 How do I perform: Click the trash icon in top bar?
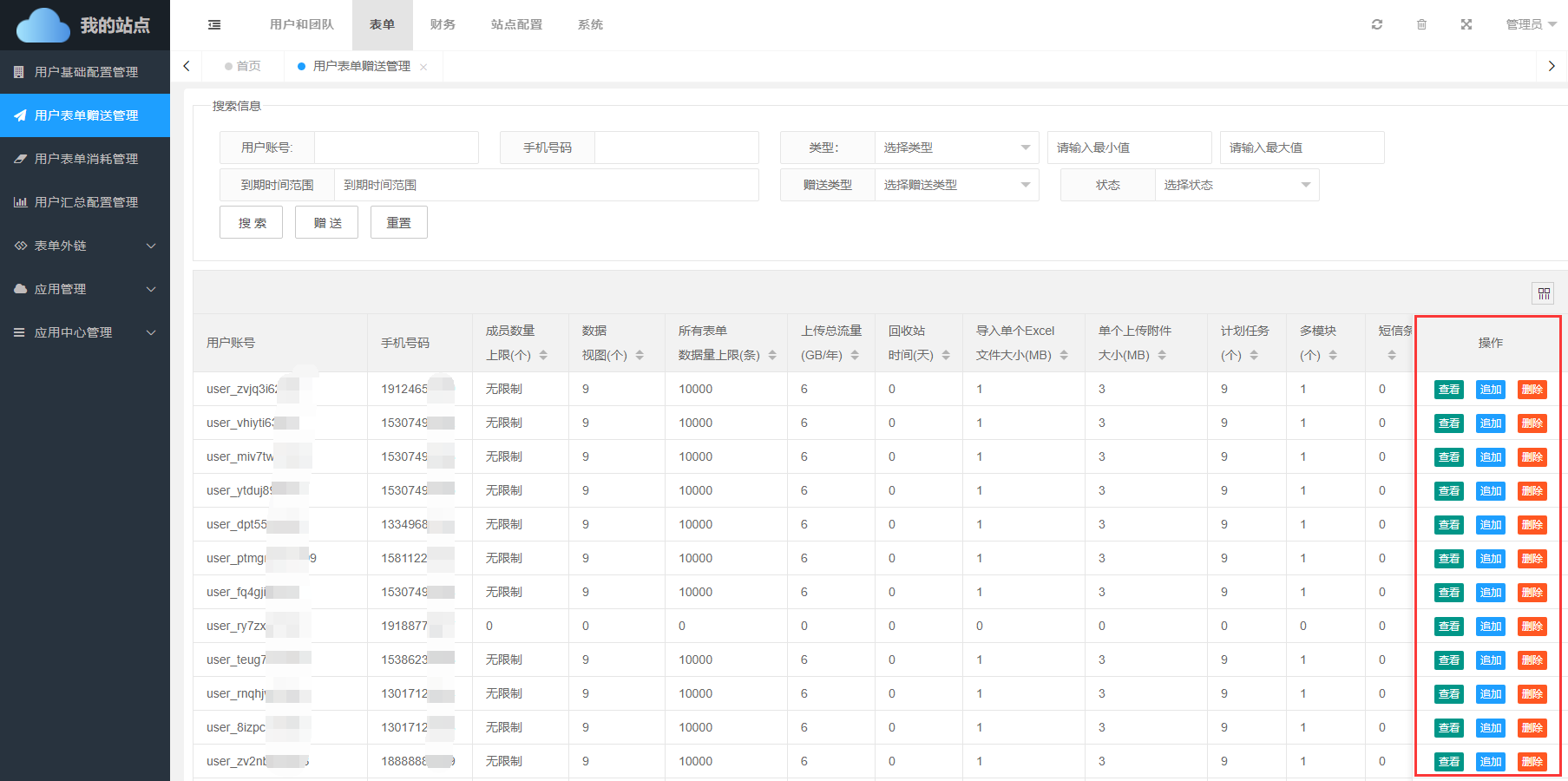point(1421,24)
